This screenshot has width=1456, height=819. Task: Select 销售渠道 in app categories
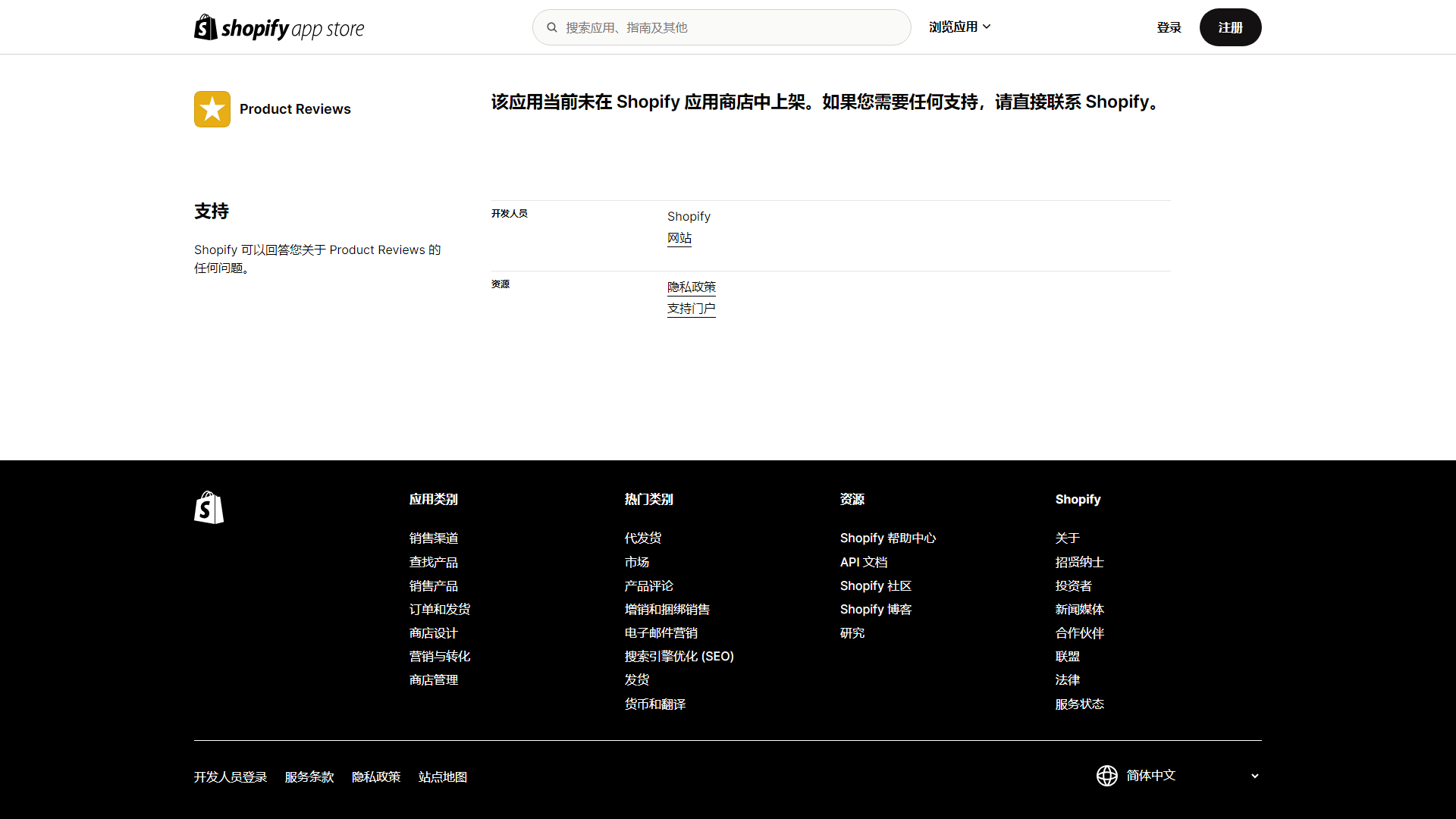coord(433,538)
